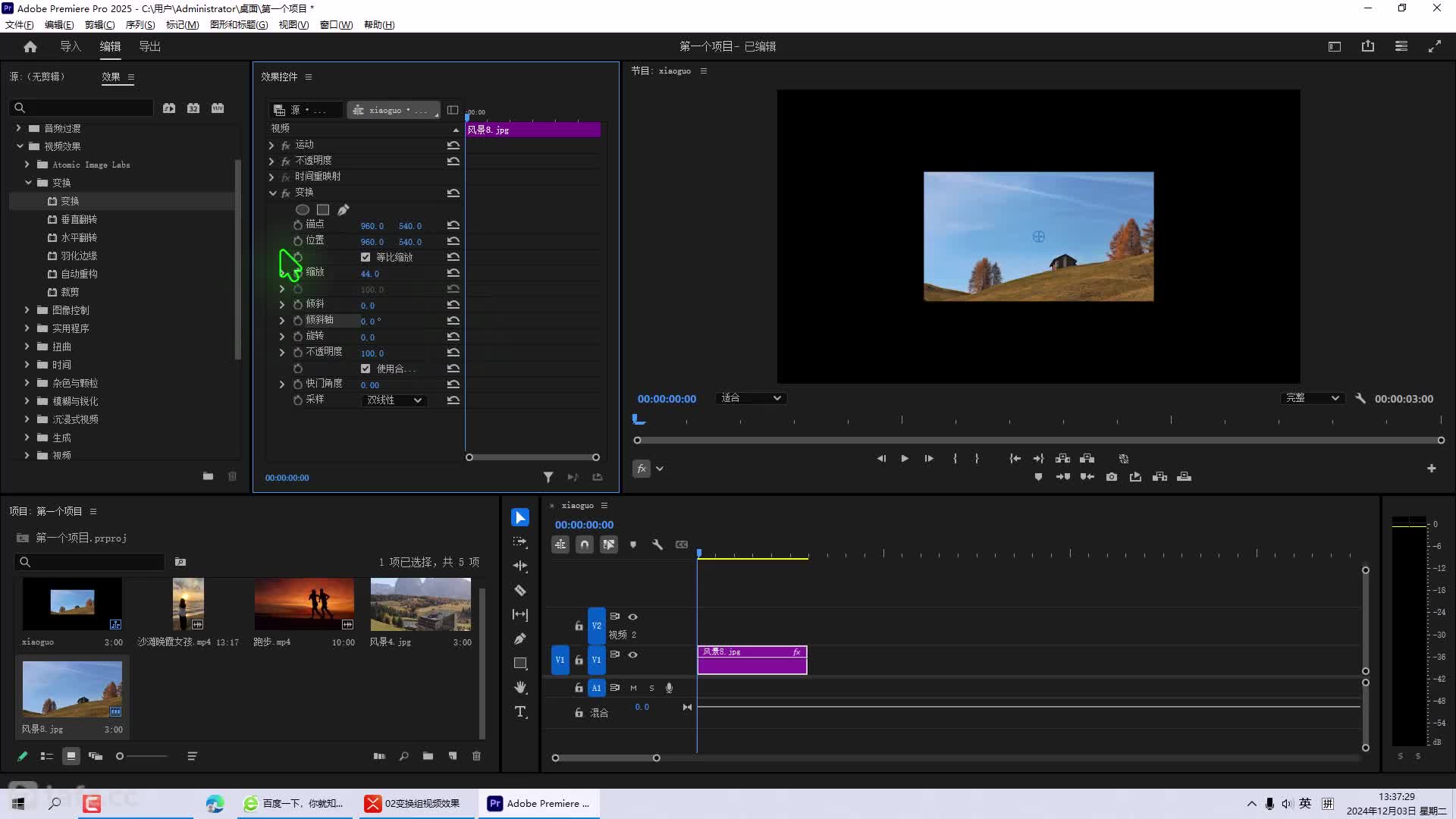The height and width of the screenshot is (819, 1456).
Task: Open the 序列(S) menu
Action: tap(140, 24)
